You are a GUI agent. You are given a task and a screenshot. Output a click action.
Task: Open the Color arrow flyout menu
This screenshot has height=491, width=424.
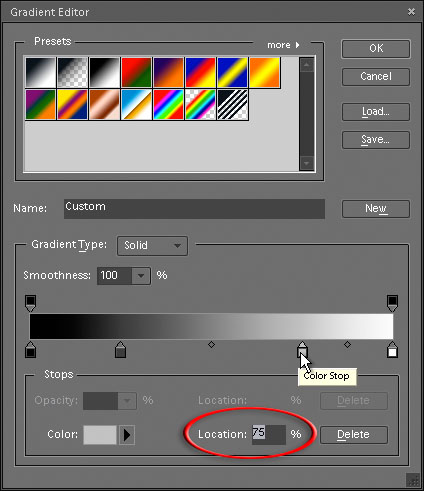(127, 435)
